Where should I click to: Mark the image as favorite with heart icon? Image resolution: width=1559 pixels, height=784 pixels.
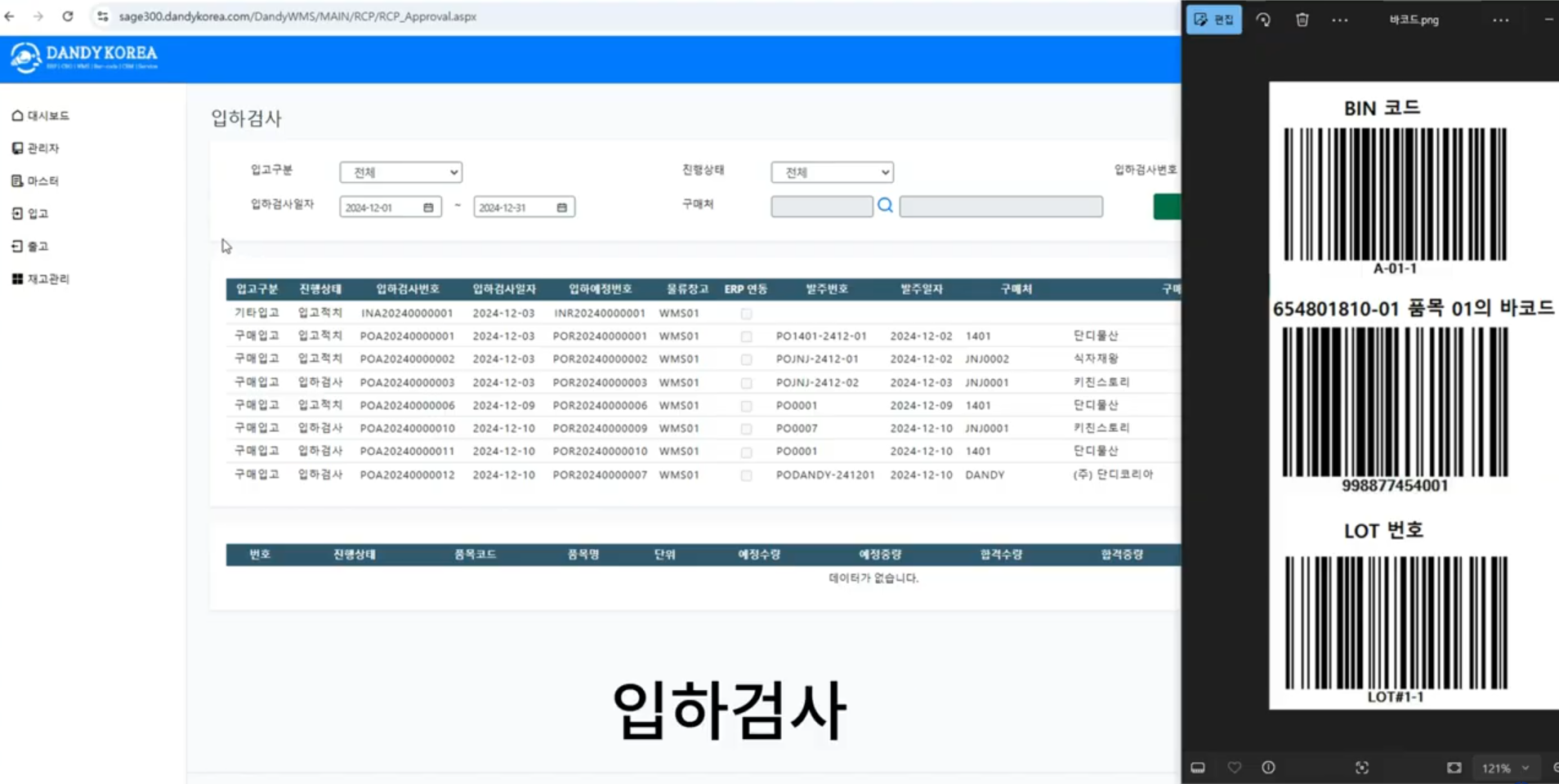tap(1235, 768)
